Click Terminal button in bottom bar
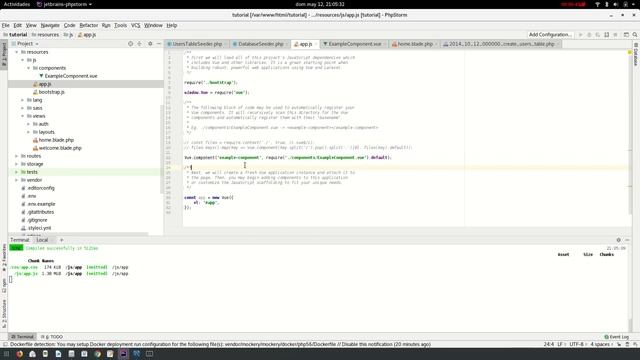Viewport: 640px width, 360px height. click(x=22, y=337)
